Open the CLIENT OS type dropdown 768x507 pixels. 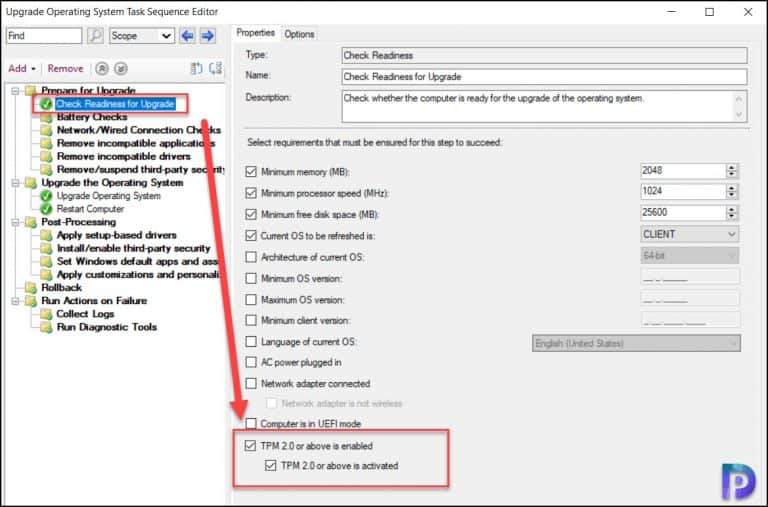tap(690, 235)
